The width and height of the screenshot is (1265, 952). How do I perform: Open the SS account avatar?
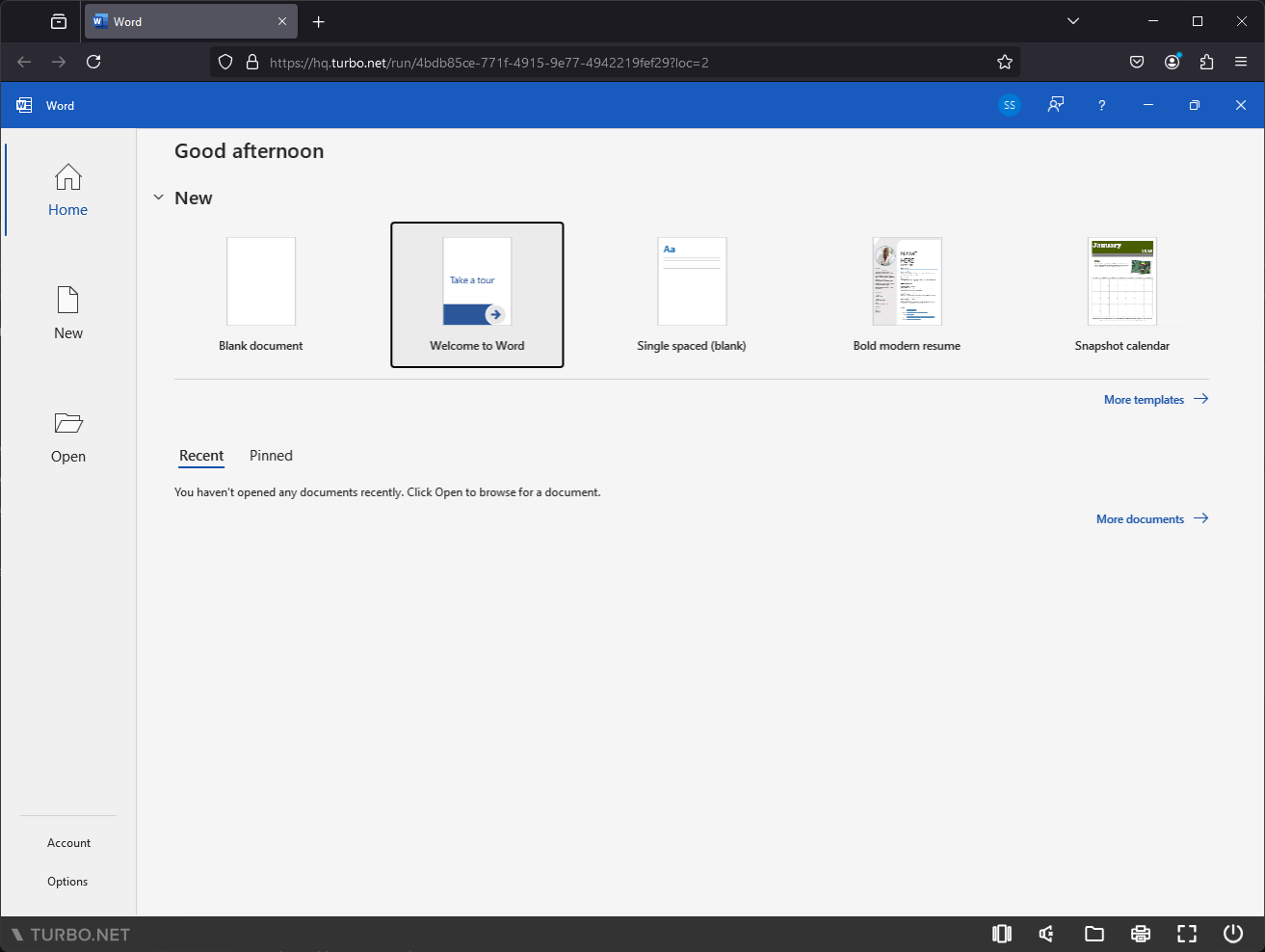tap(1009, 105)
